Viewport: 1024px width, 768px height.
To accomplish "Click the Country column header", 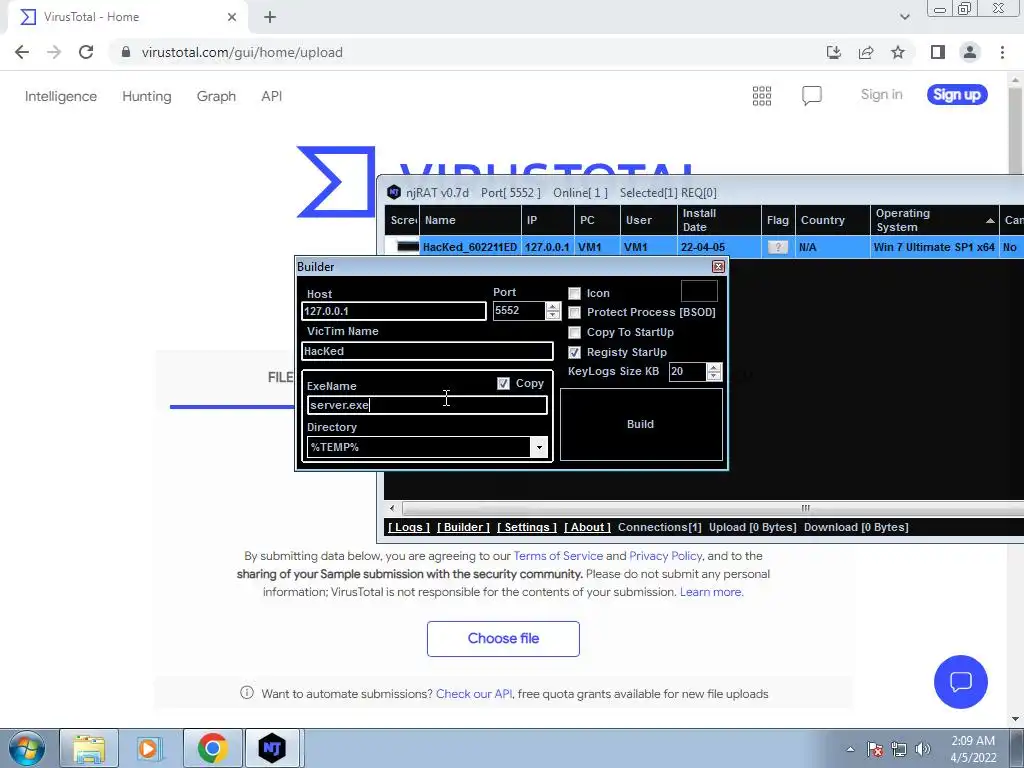I will [x=833, y=220].
